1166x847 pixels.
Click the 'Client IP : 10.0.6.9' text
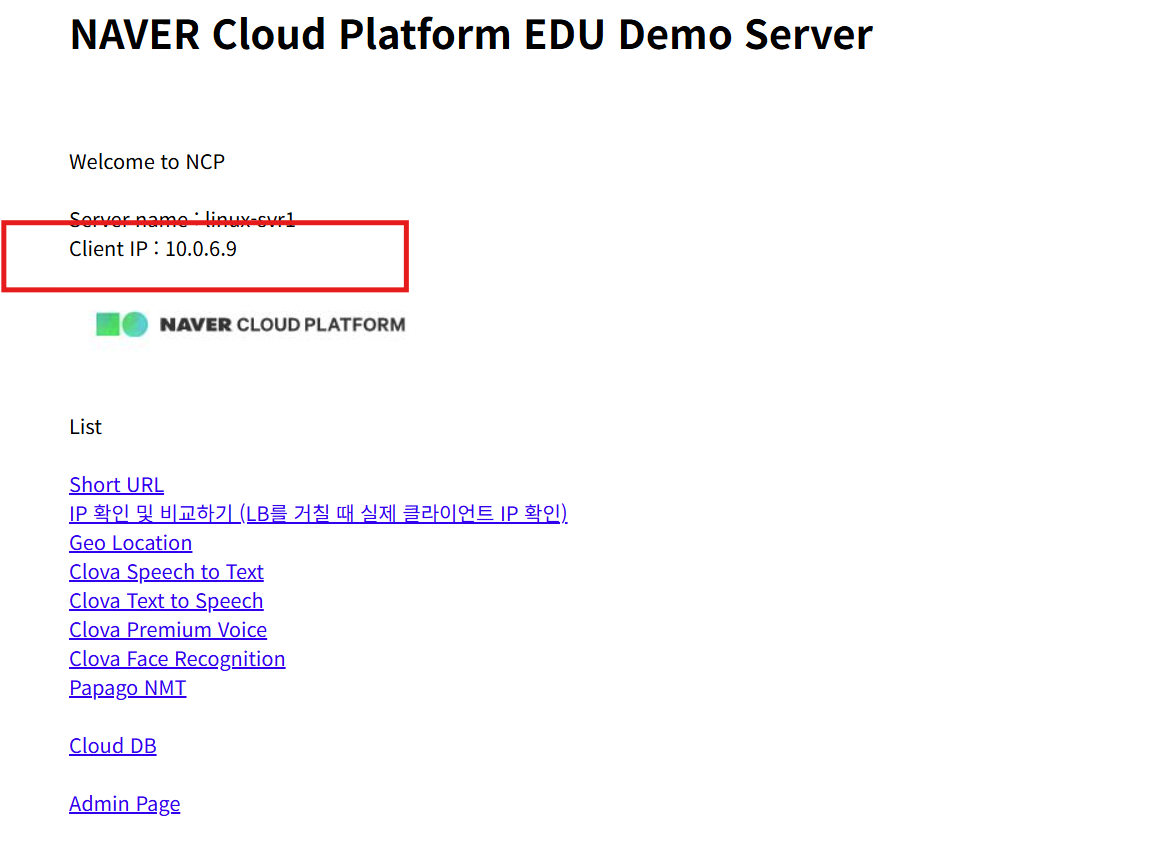[x=152, y=249]
